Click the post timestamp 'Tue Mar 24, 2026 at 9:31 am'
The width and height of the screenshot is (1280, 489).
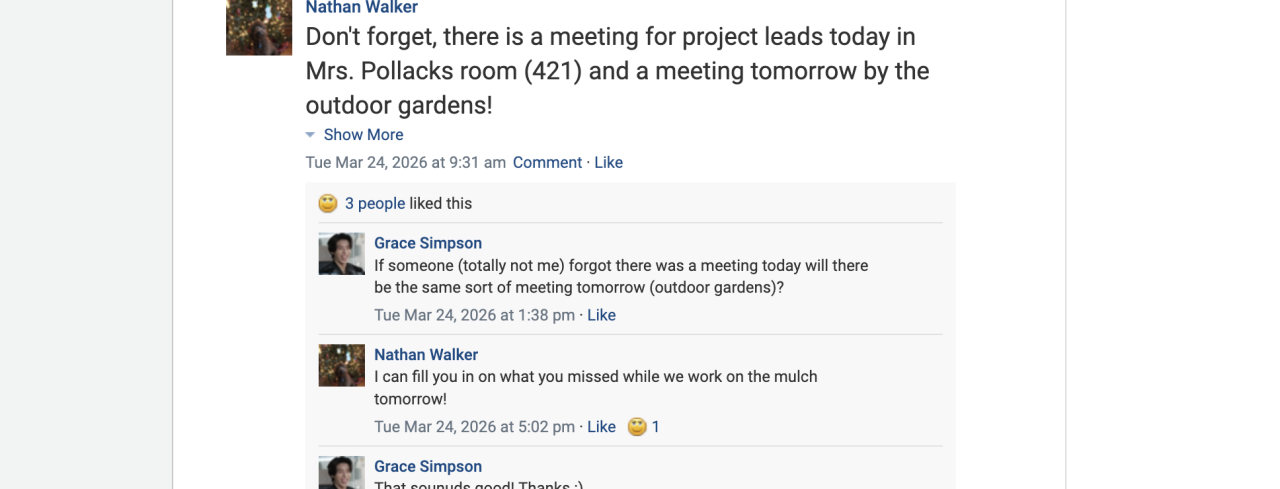pos(405,163)
